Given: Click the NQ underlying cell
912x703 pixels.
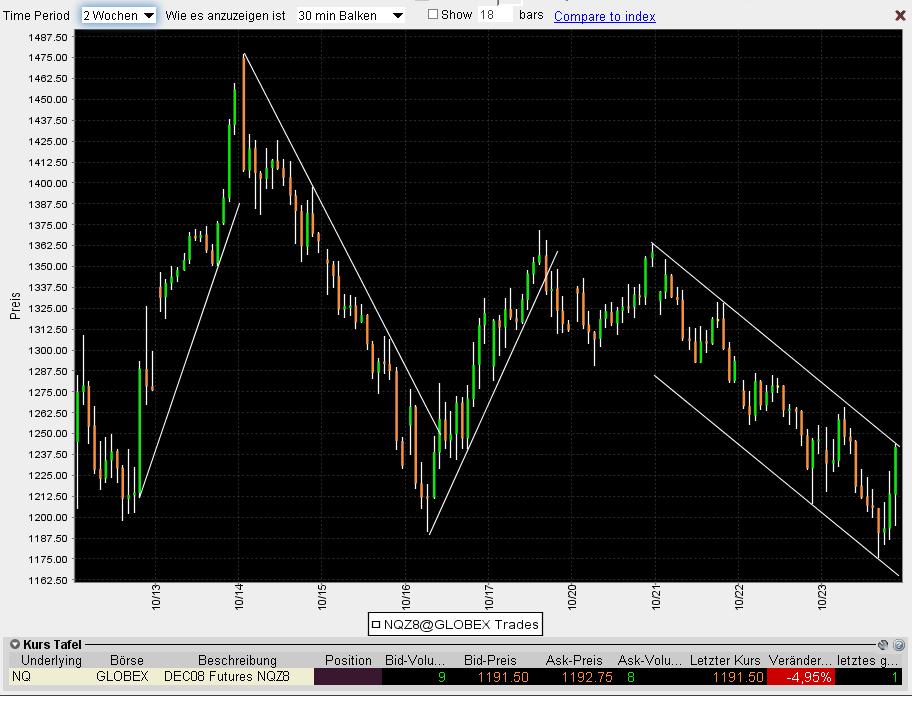Looking at the screenshot, I should pyautogui.click(x=51, y=676).
